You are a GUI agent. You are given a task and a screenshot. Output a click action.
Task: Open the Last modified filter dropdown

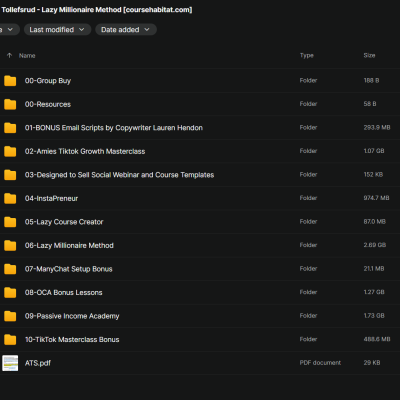click(x=57, y=30)
